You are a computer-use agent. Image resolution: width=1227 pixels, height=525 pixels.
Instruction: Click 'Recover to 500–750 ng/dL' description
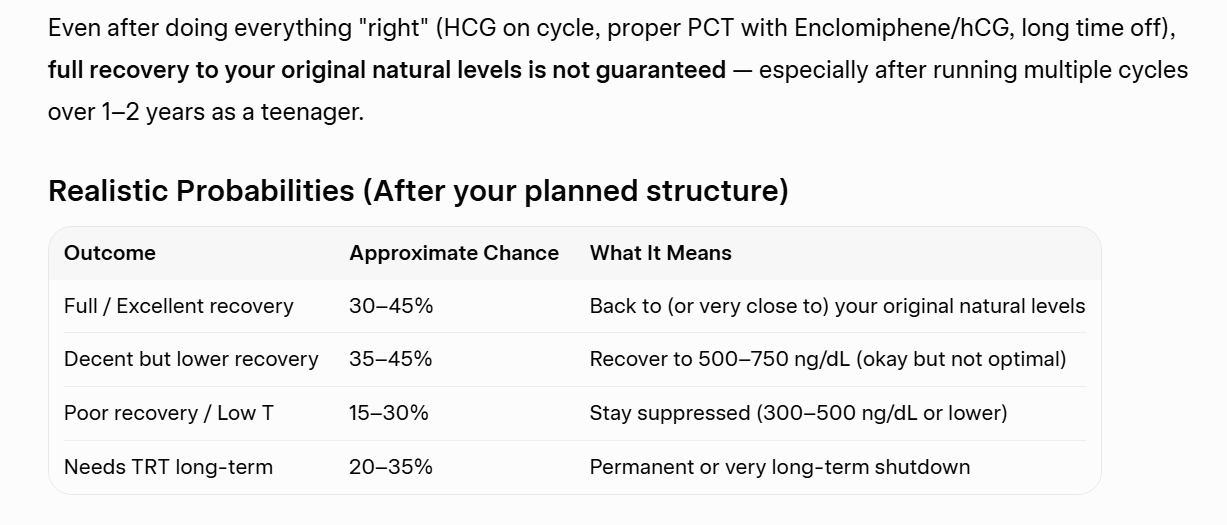[828, 359]
